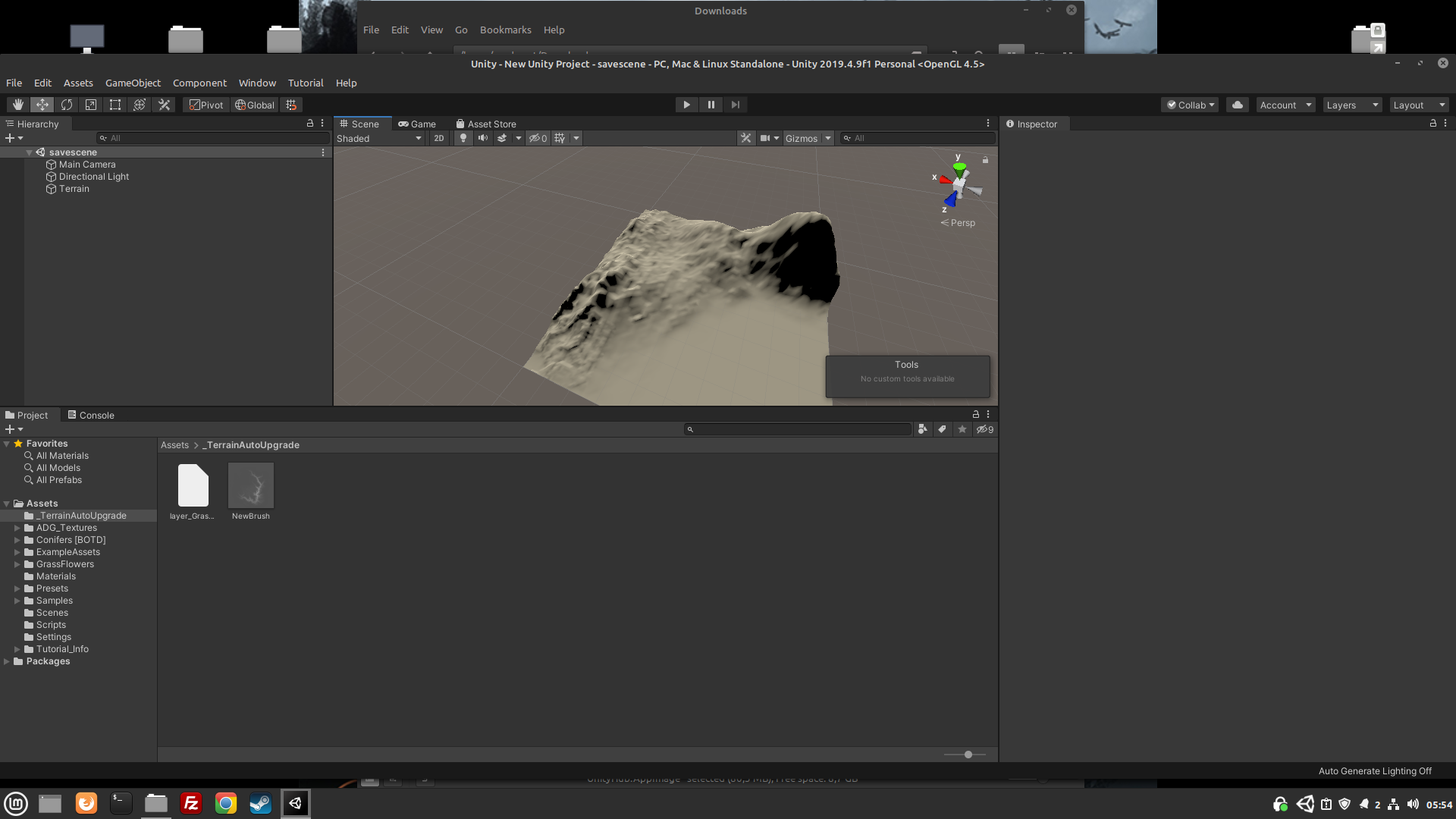Toggle scene grid visibility icon
Viewport: 1456px width, 819px height.
click(560, 138)
